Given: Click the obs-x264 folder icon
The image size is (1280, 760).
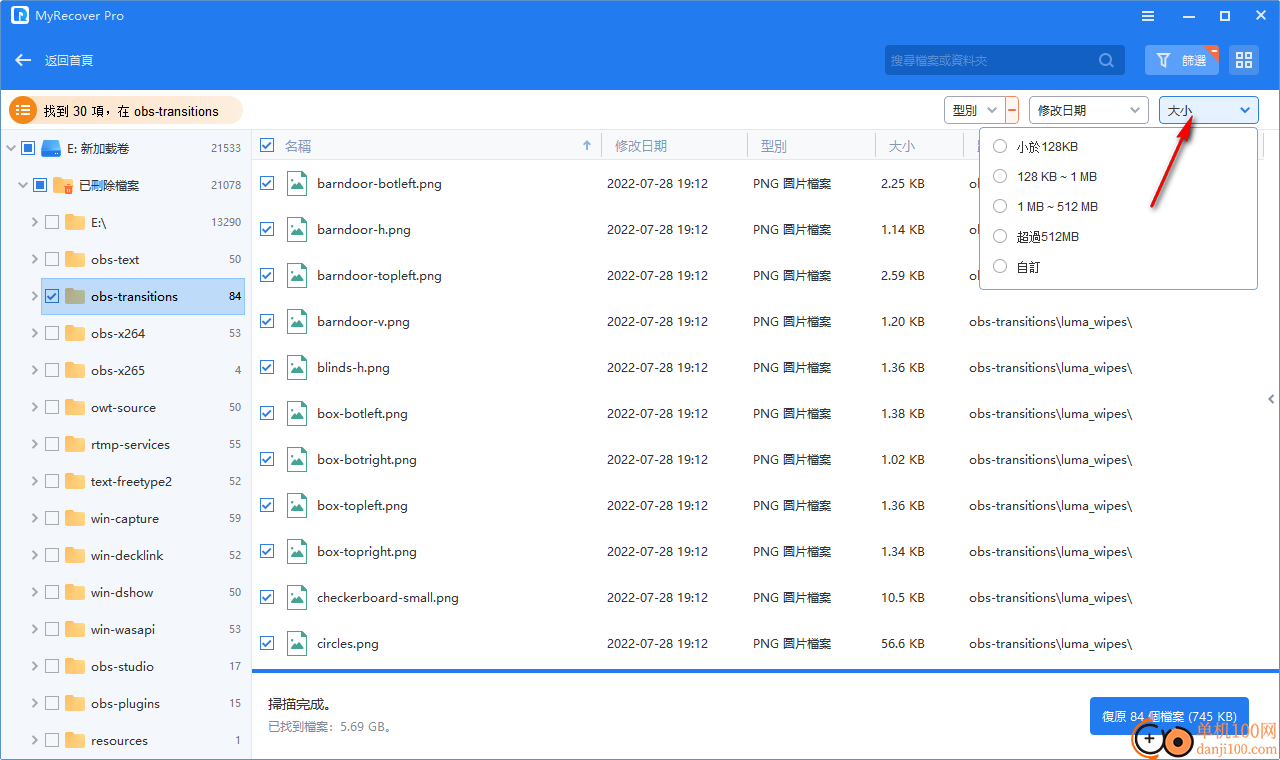Looking at the screenshot, I should point(75,333).
